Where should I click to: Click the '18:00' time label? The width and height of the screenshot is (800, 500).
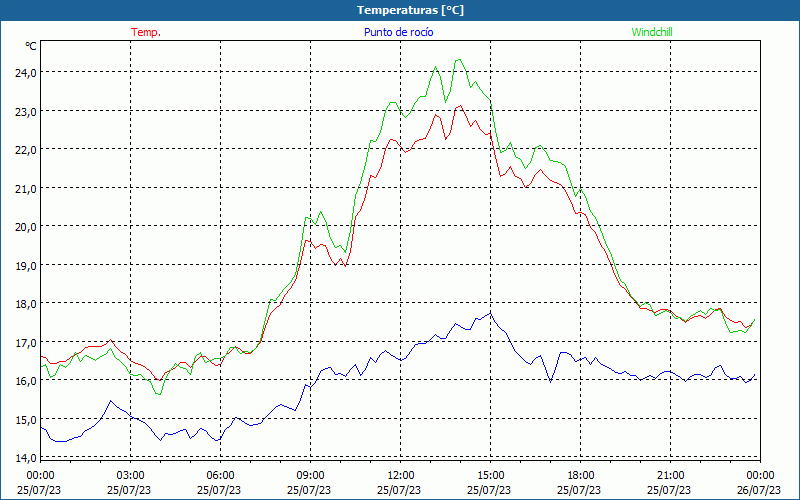[581, 476]
